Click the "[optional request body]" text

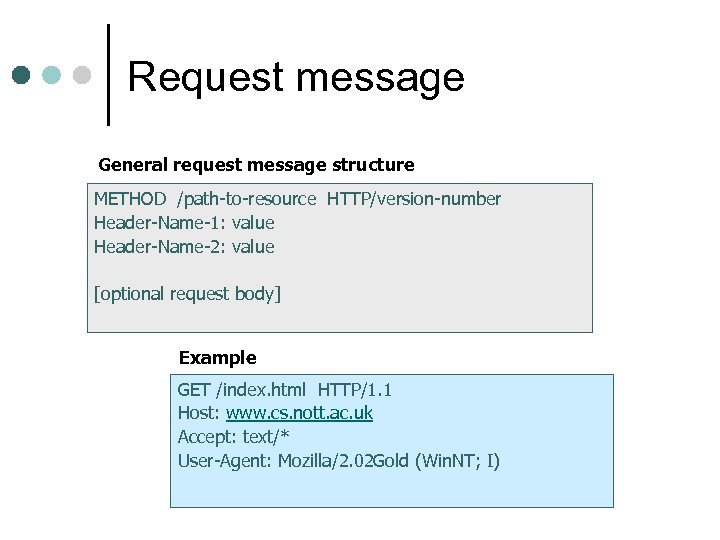pyautogui.click(x=187, y=294)
